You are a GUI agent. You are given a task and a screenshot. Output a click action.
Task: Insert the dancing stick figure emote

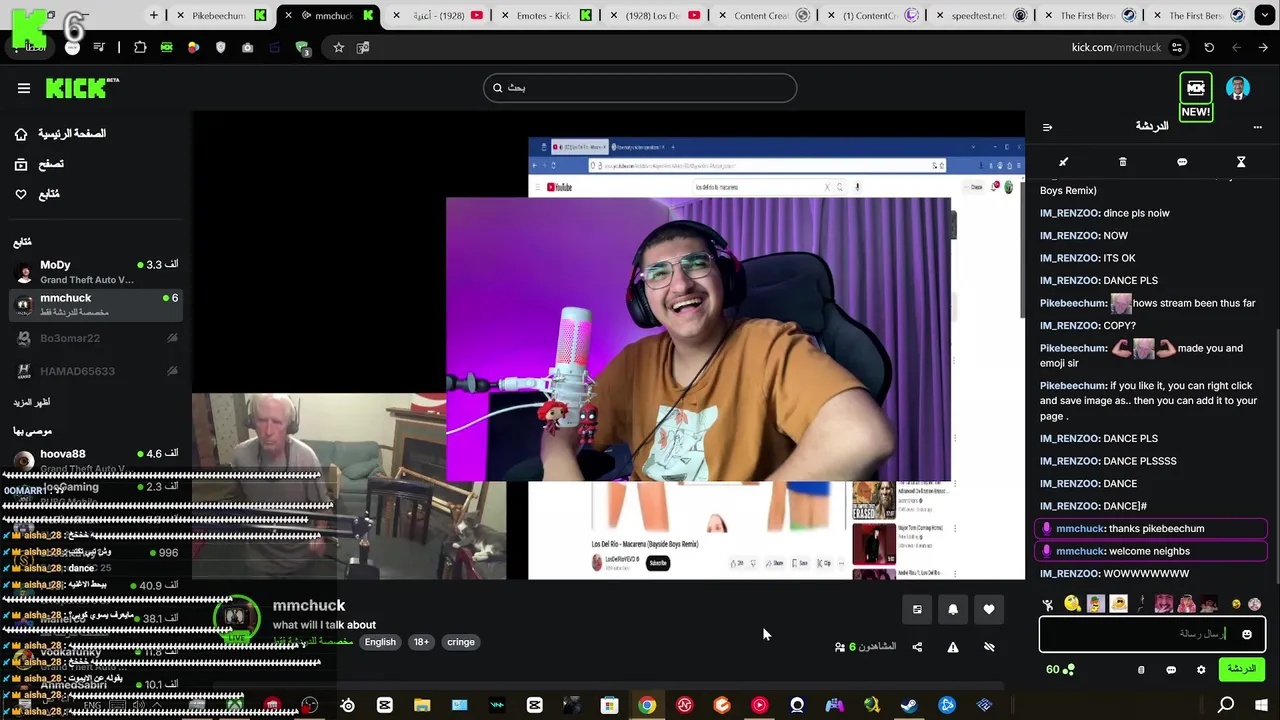(x=1048, y=604)
